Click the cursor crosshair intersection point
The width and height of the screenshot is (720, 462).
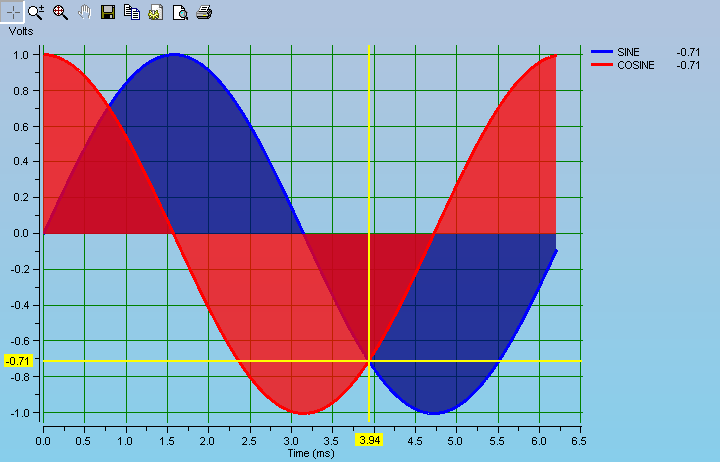point(370,360)
